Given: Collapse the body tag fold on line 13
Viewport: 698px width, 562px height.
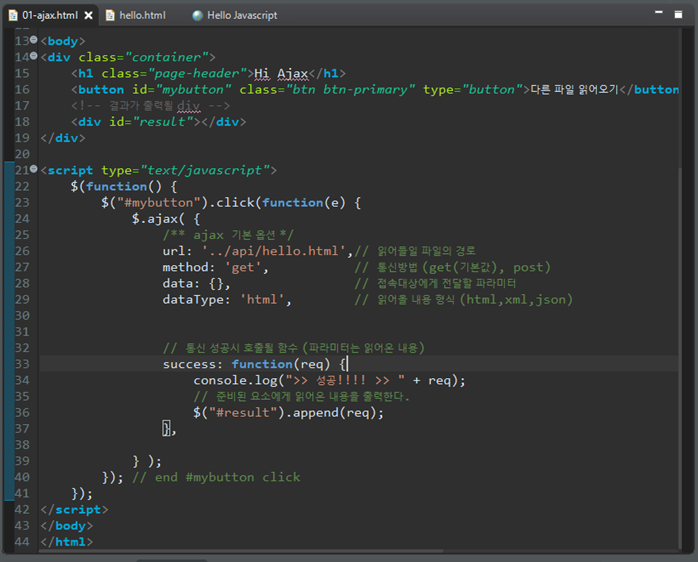Looking at the screenshot, I should [34, 40].
